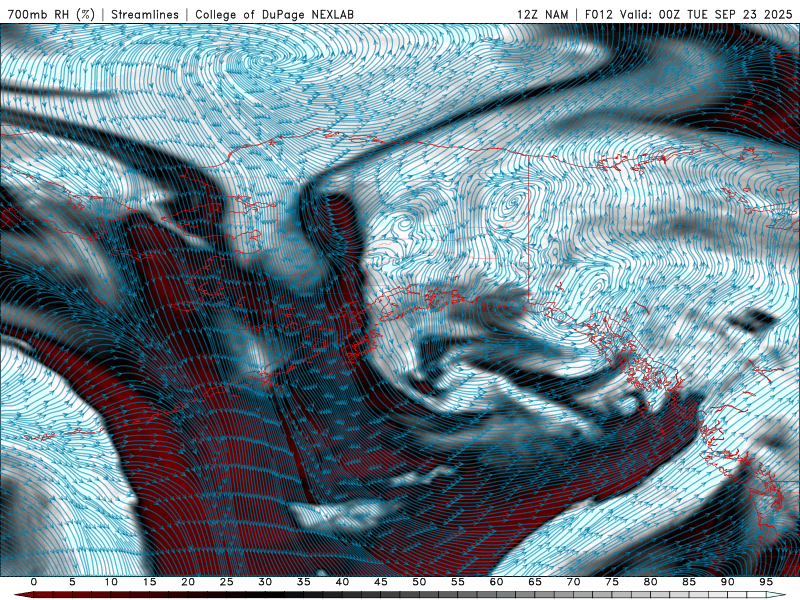Click the 95 label on the colorbar
This screenshot has width=800, height=600.
pyautogui.click(x=766, y=582)
